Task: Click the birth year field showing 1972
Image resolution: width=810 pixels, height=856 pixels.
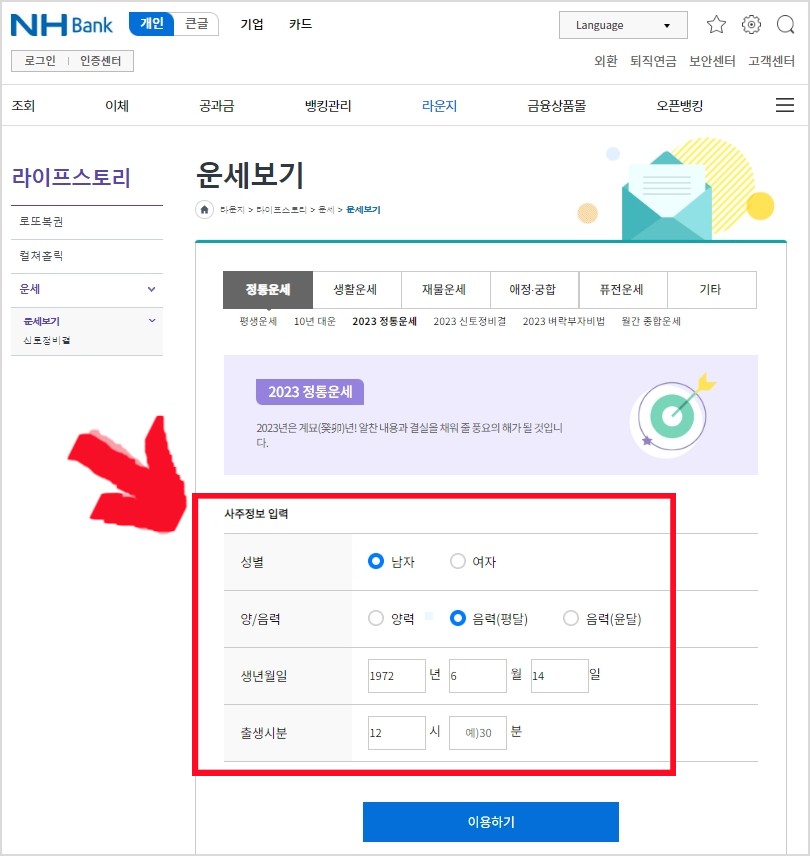Action: 397,676
